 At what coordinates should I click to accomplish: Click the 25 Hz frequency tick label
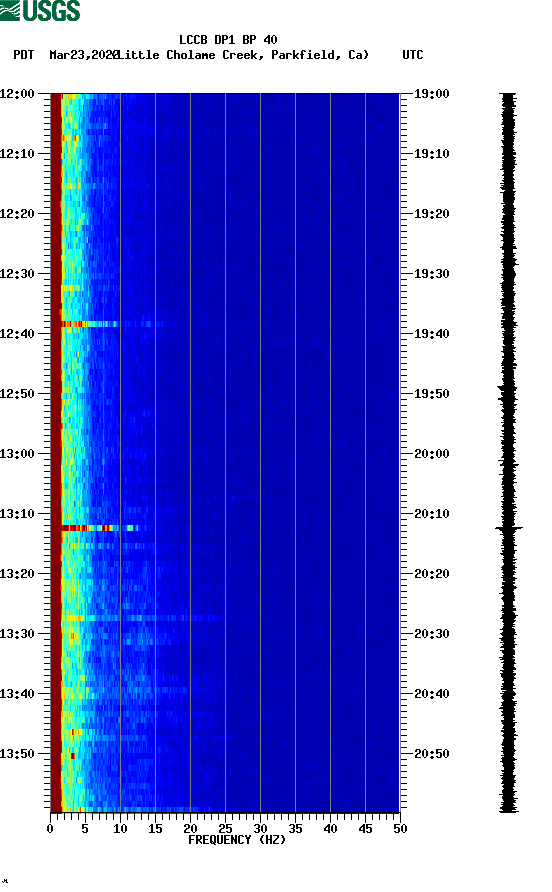(225, 829)
